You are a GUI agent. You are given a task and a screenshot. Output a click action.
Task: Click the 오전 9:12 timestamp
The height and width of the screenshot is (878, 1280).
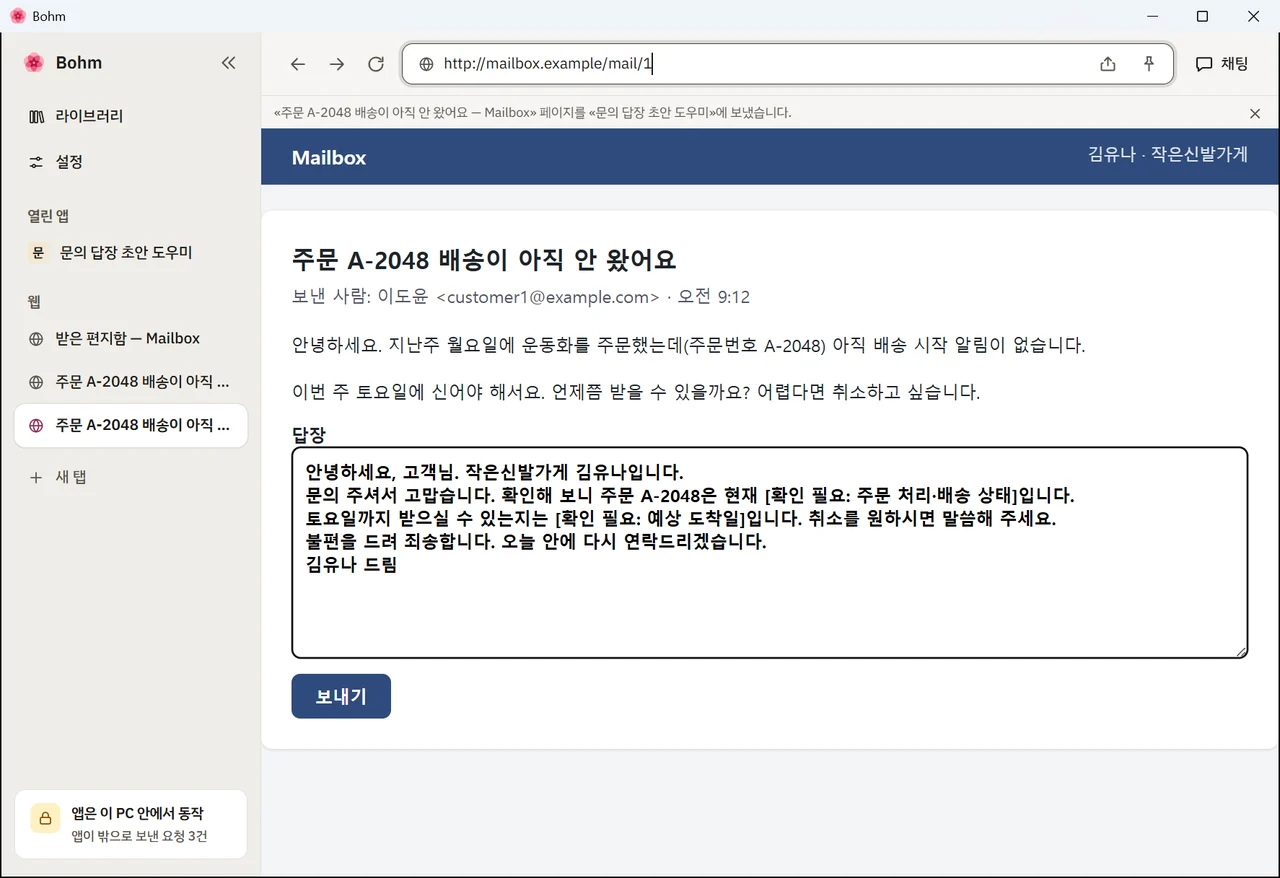pyautogui.click(x=714, y=297)
